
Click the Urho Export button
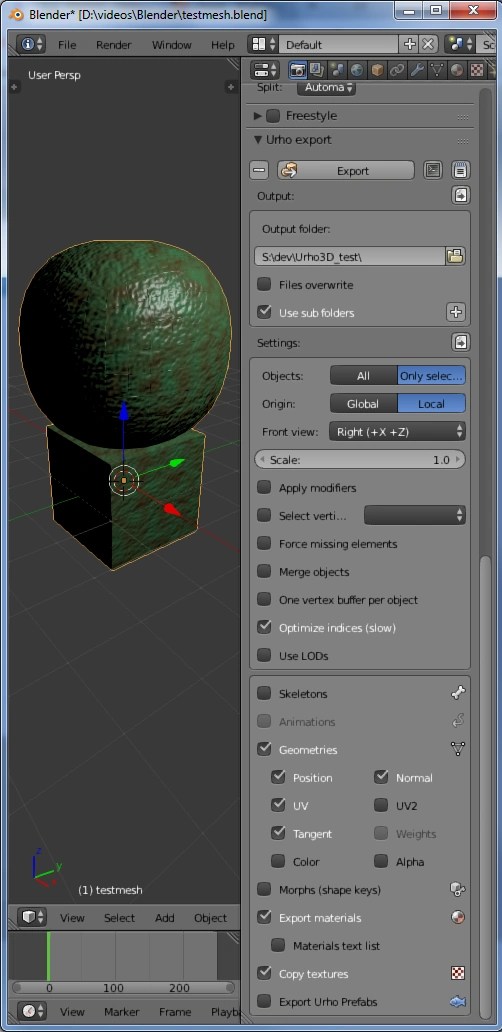coord(345,170)
